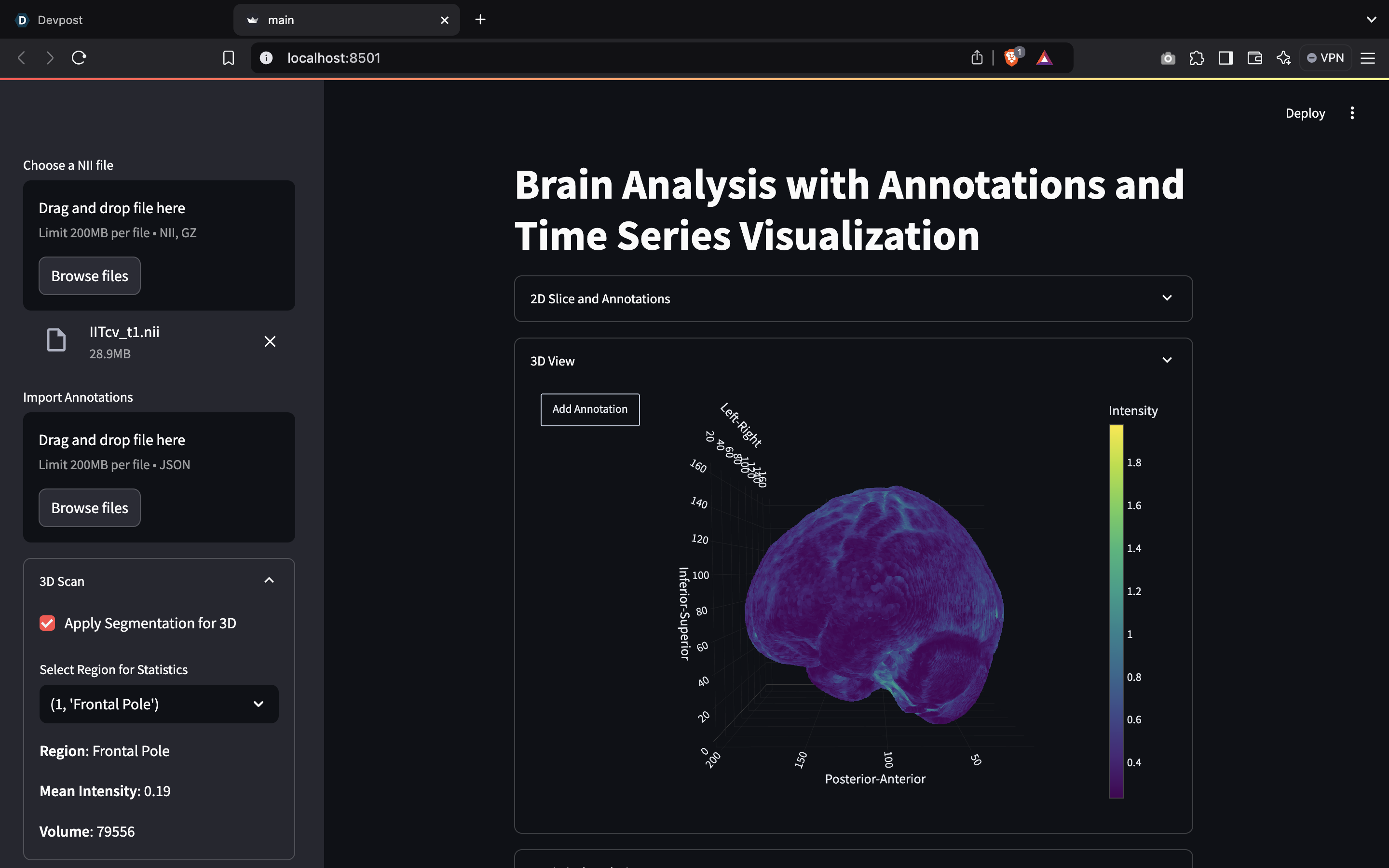Click the share icon in address bar
The width and height of the screenshot is (1389, 868).
point(977,58)
